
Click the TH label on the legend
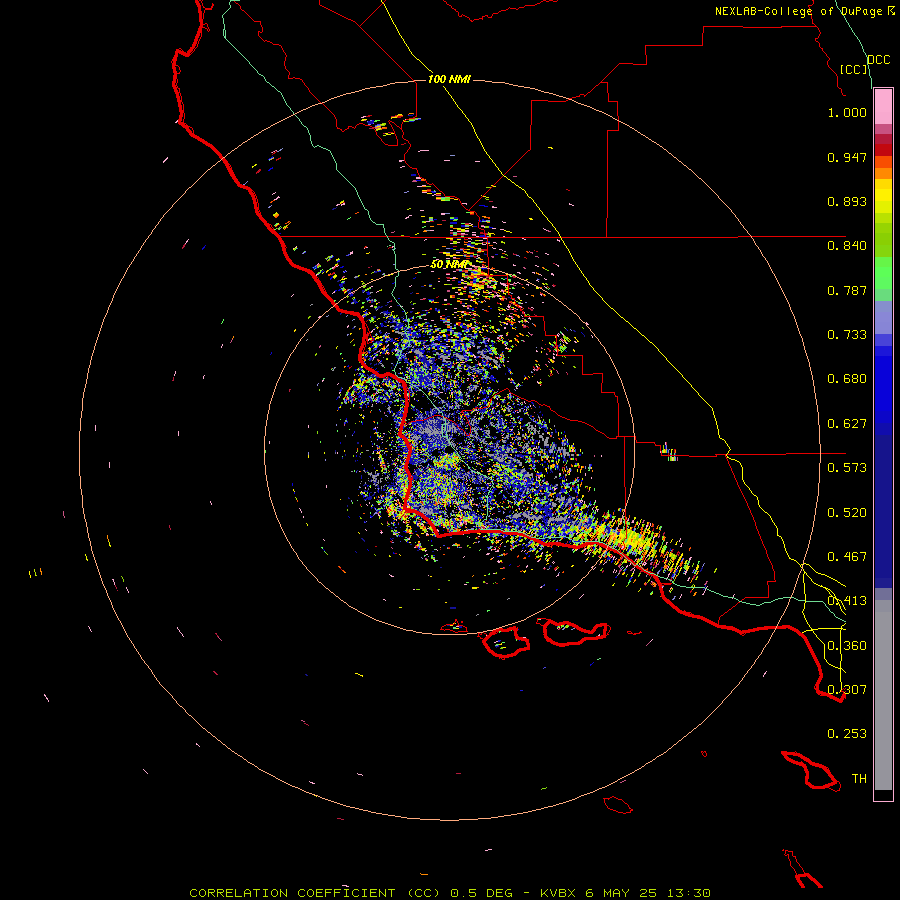click(859, 779)
